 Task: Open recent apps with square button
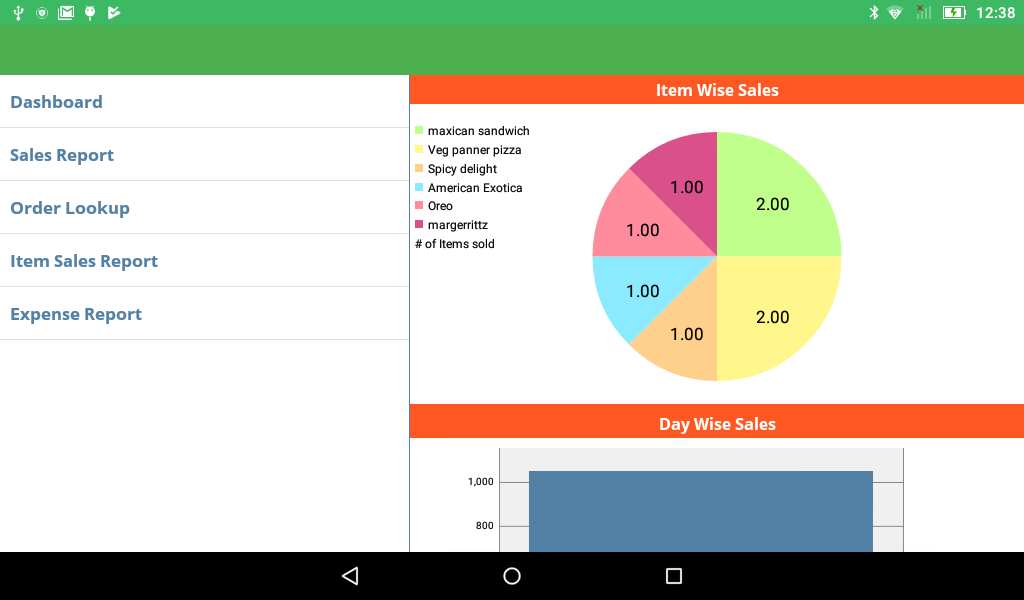coord(673,576)
